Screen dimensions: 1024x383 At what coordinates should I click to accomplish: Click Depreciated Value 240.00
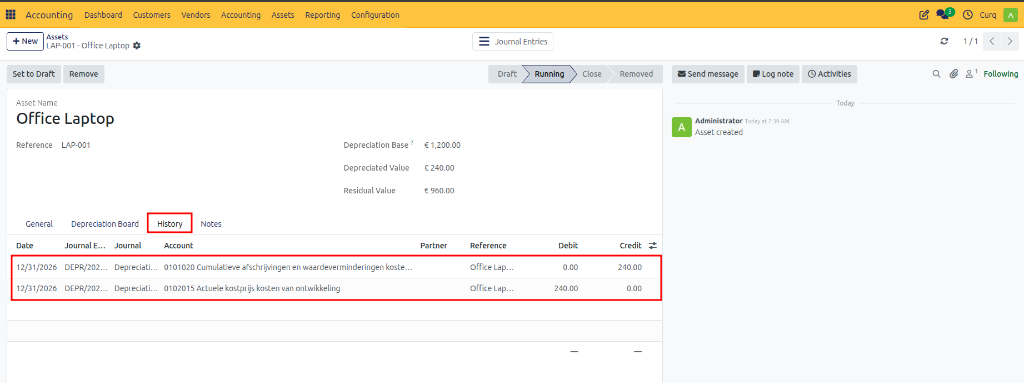tap(439, 168)
